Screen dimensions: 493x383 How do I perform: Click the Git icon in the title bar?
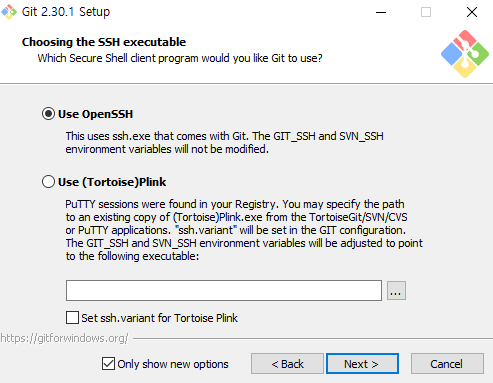pyautogui.click(x=9, y=12)
